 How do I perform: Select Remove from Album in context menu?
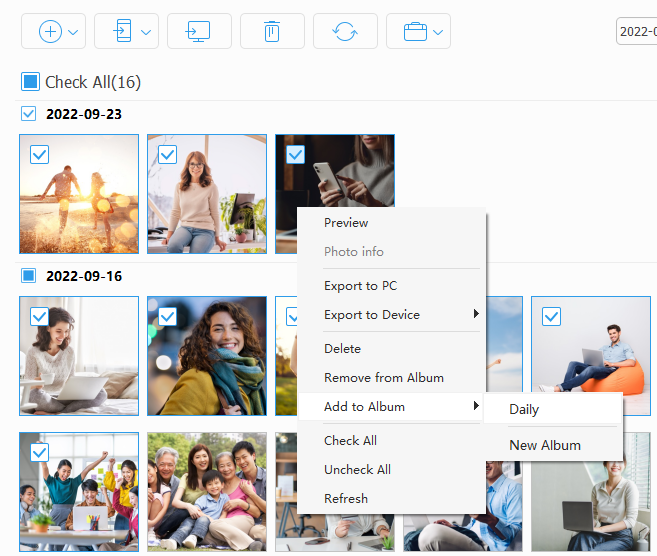coord(383,378)
